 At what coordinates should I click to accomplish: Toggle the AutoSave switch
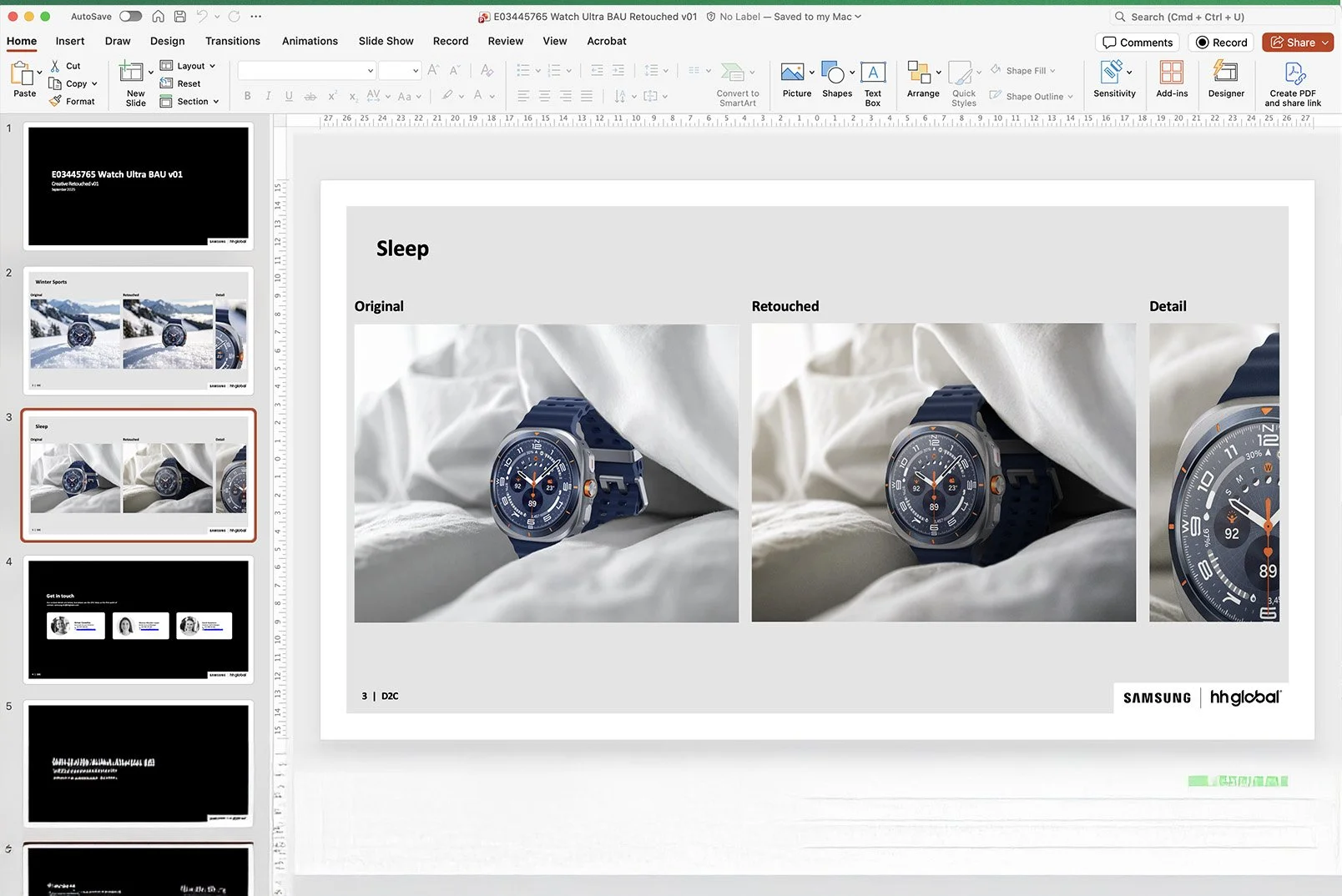(130, 17)
